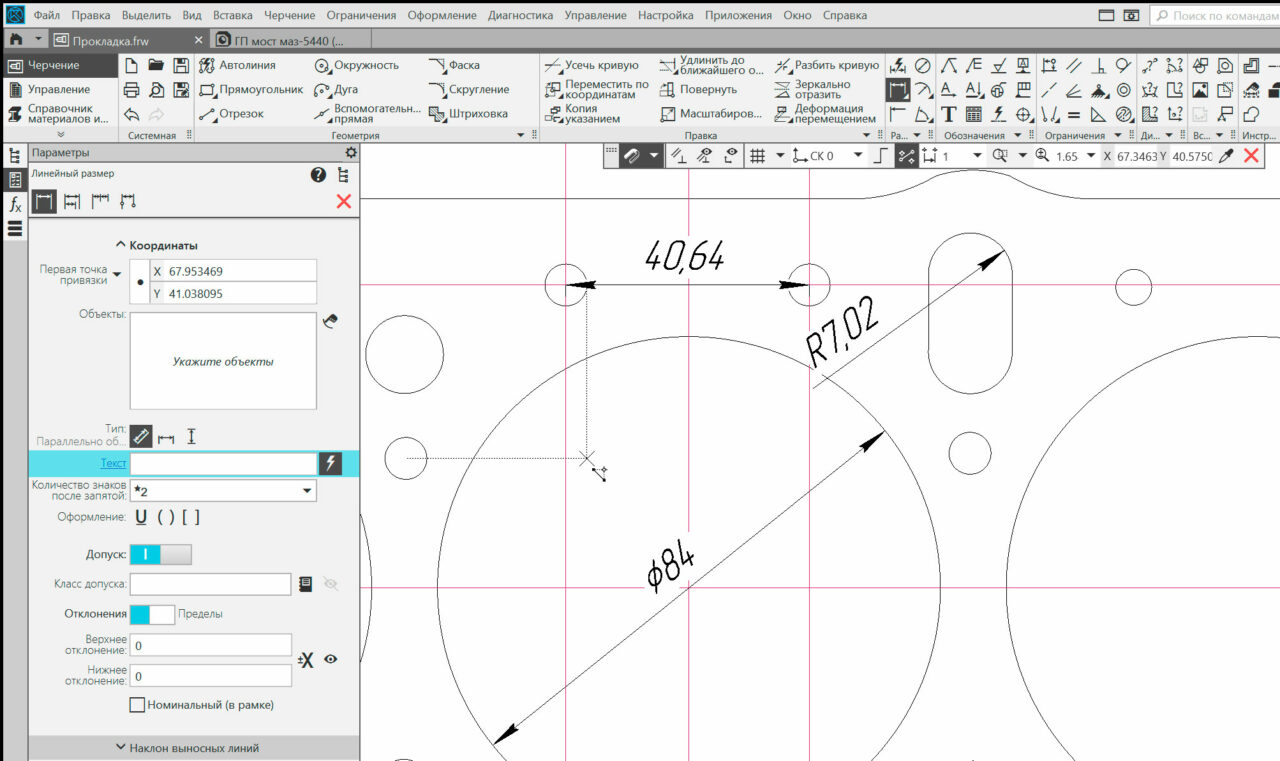Open the decimal places count dropdown
The image size is (1280, 761).
tap(306, 491)
